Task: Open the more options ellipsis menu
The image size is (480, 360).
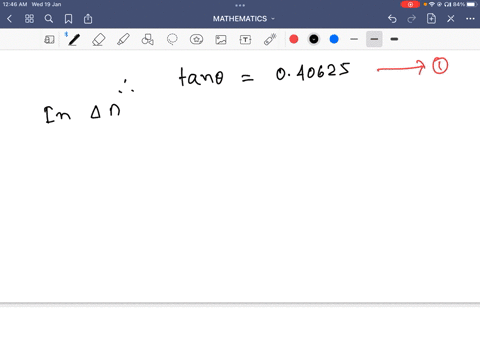Action: [470, 19]
